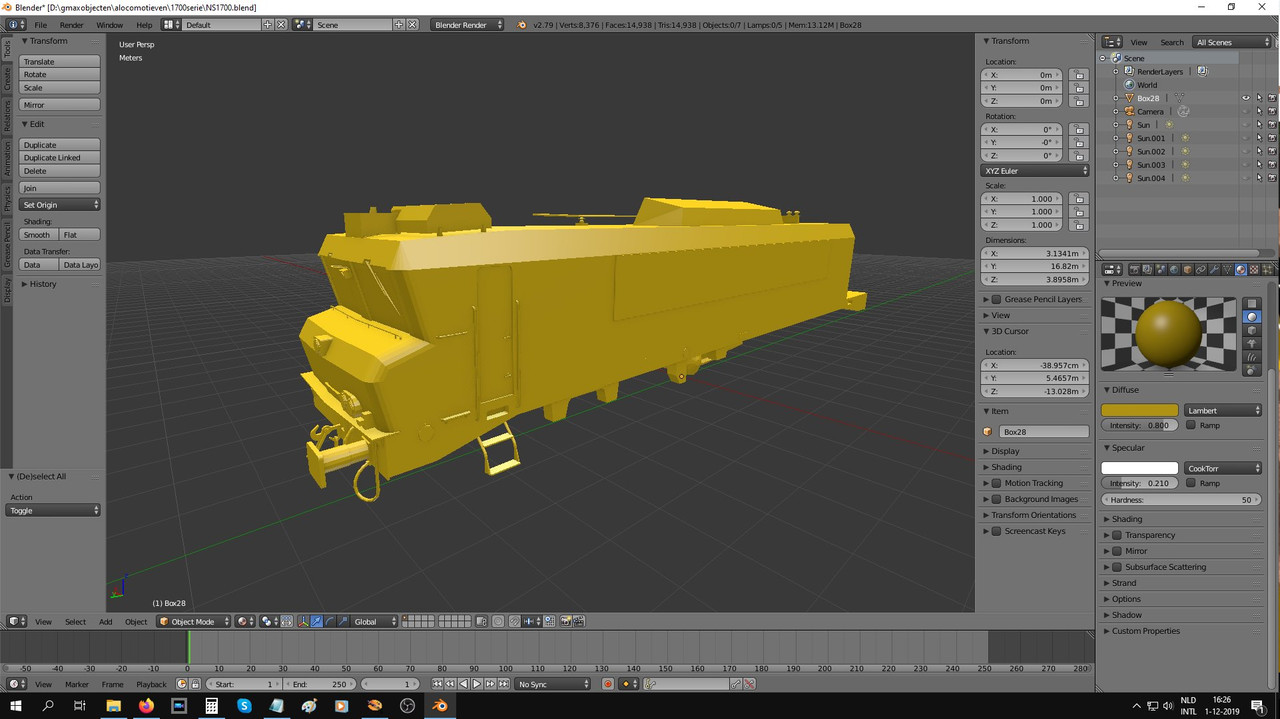Click the translate manipulator arrow icon
Viewport: 1280px width, 719px height.
tap(316, 621)
